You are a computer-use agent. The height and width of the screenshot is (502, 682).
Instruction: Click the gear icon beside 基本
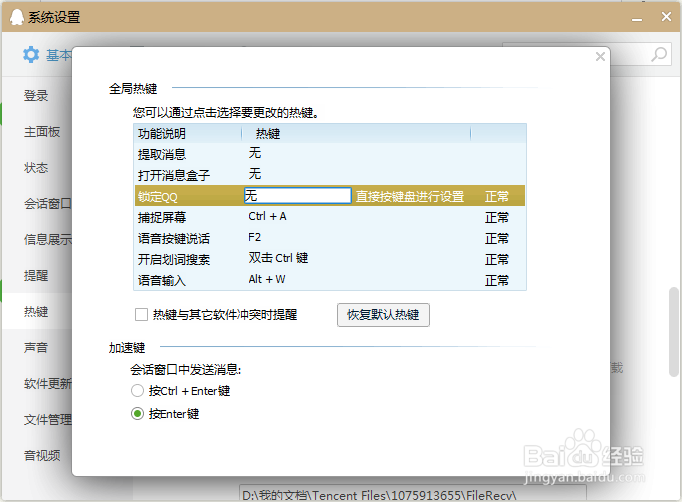pos(31,55)
